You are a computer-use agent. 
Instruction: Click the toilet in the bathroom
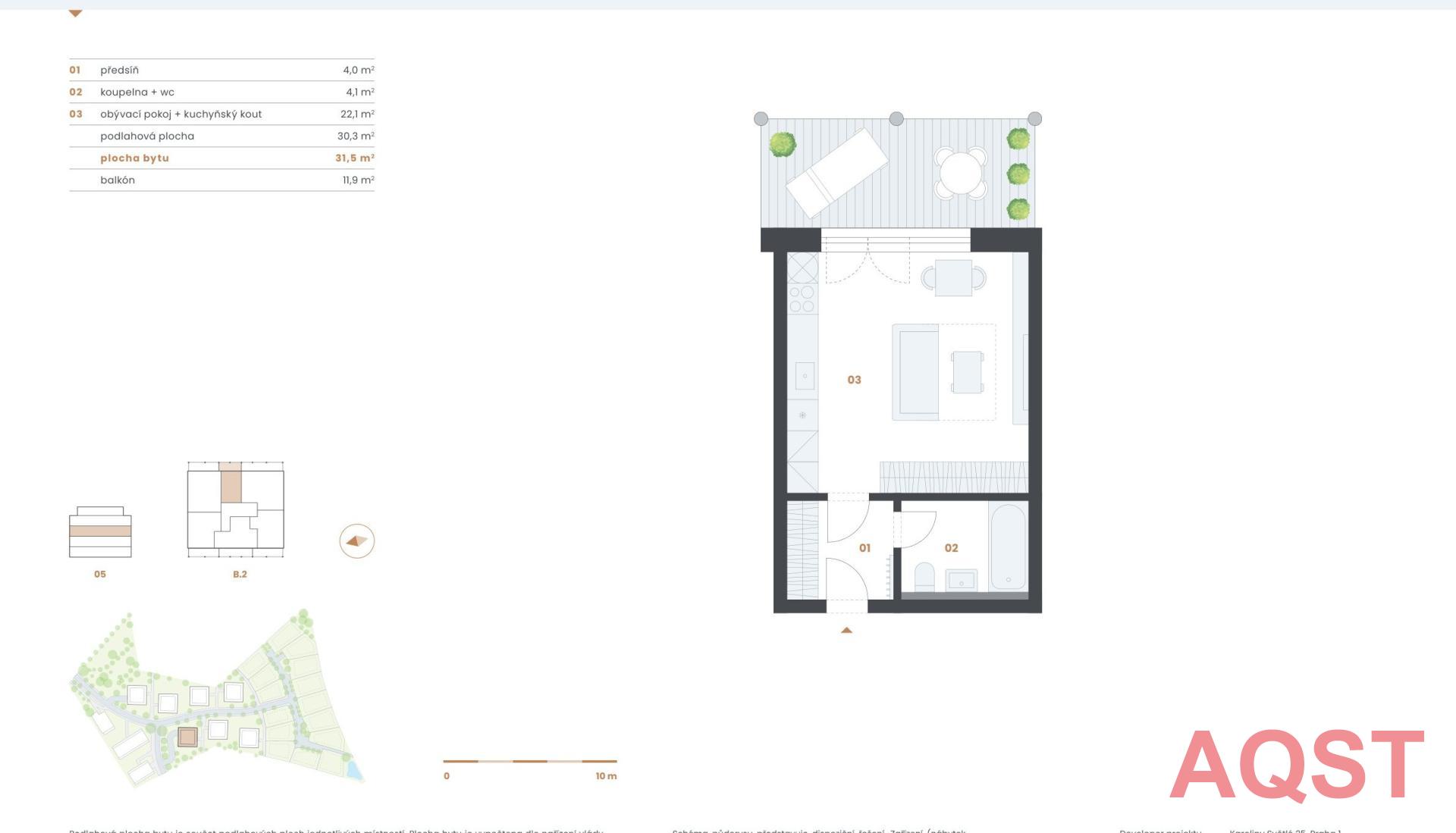click(924, 578)
